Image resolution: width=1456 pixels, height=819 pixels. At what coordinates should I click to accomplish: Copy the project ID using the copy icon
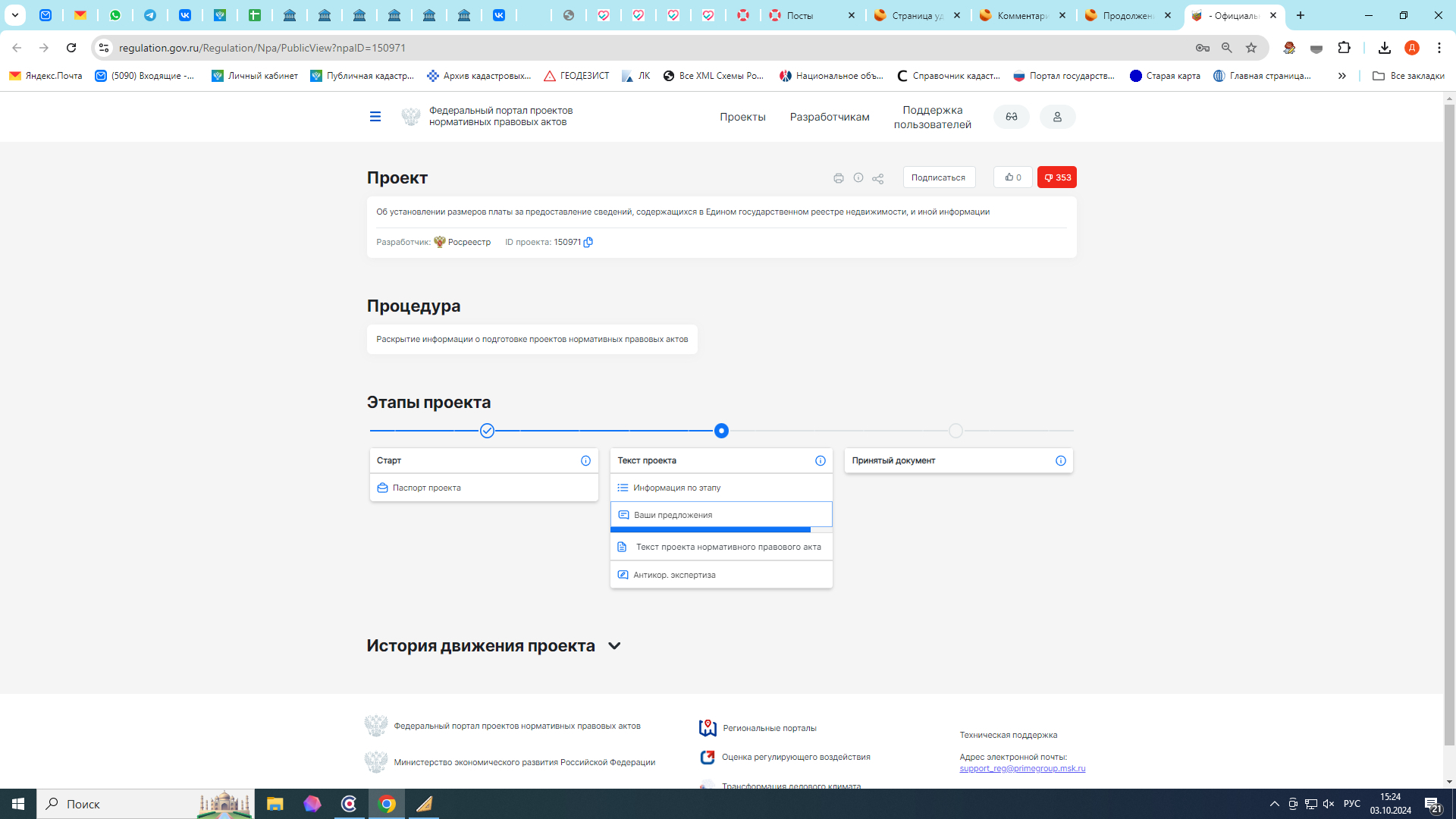[588, 242]
